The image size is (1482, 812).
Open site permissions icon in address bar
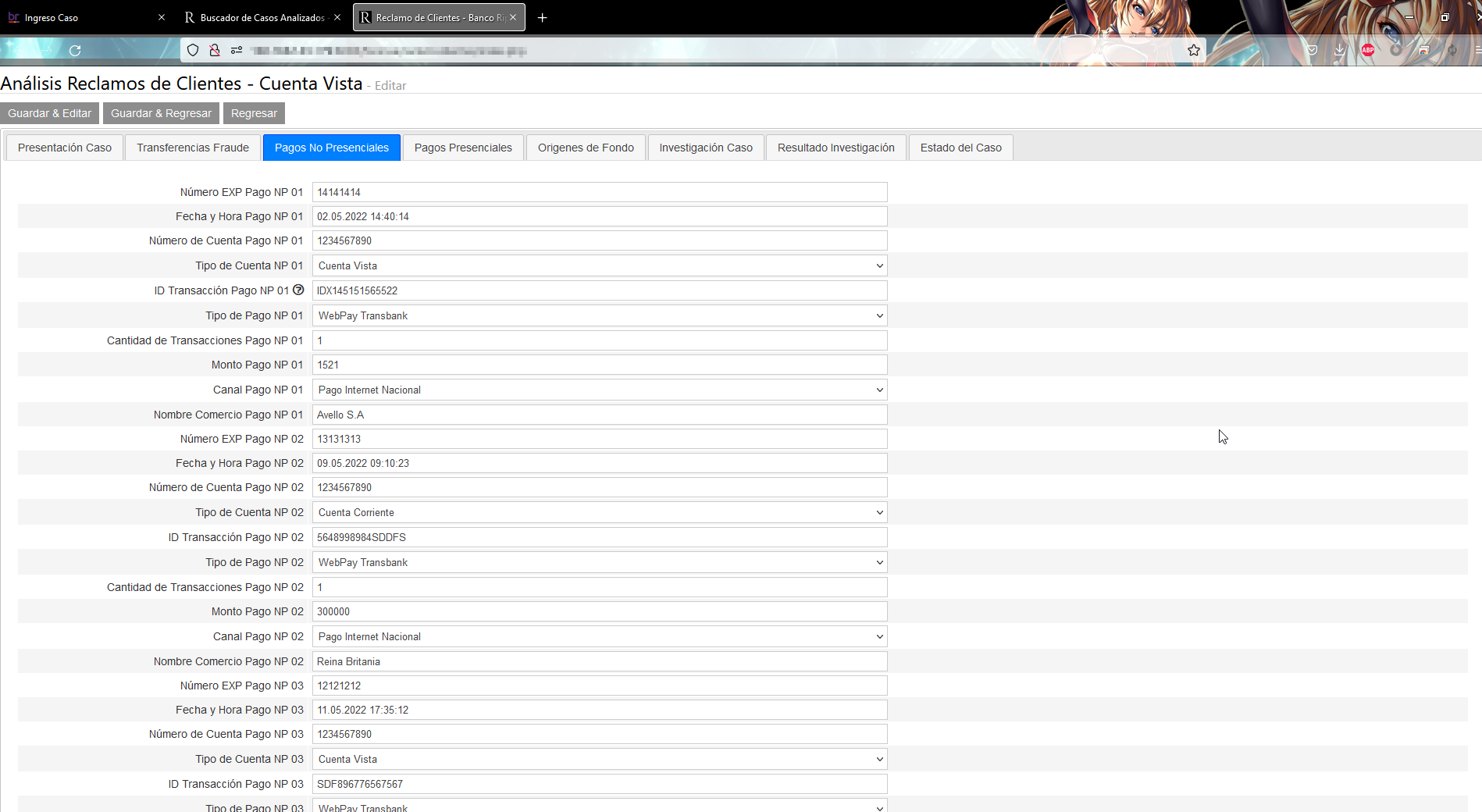237,51
